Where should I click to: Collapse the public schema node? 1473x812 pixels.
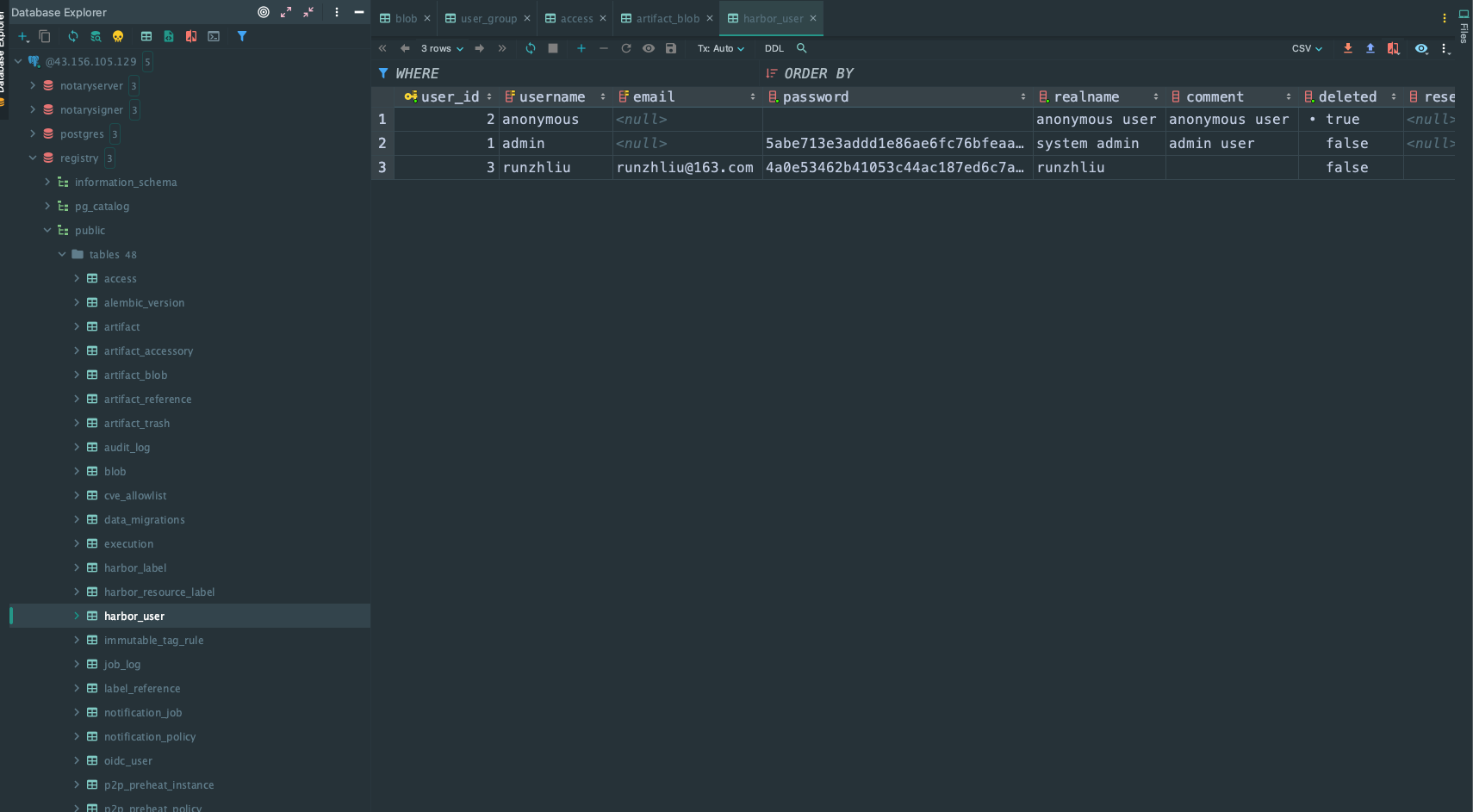(x=47, y=230)
